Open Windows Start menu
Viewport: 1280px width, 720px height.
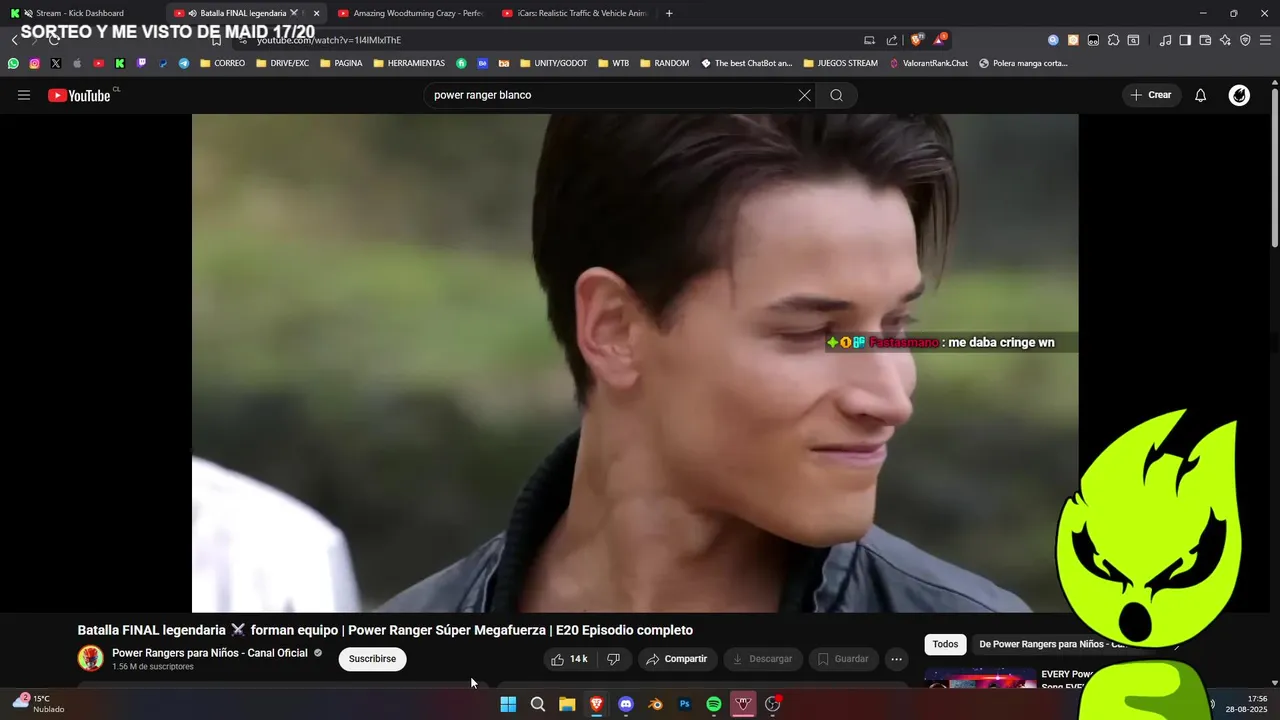[508, 704]
